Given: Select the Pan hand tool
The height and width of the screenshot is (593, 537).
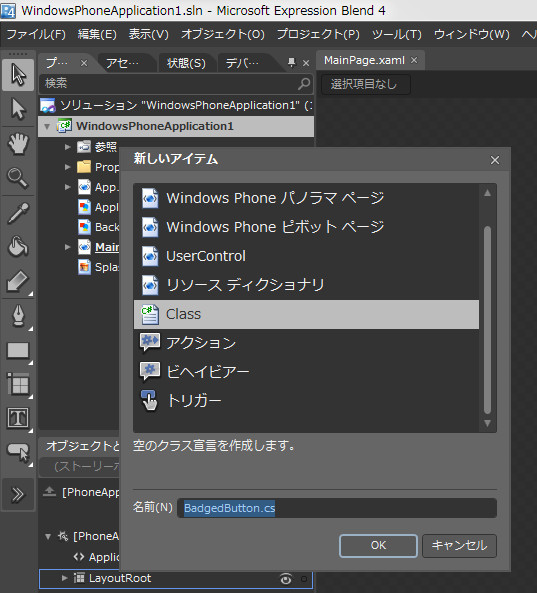Looking at the screenshot, I should pos(18,144).
